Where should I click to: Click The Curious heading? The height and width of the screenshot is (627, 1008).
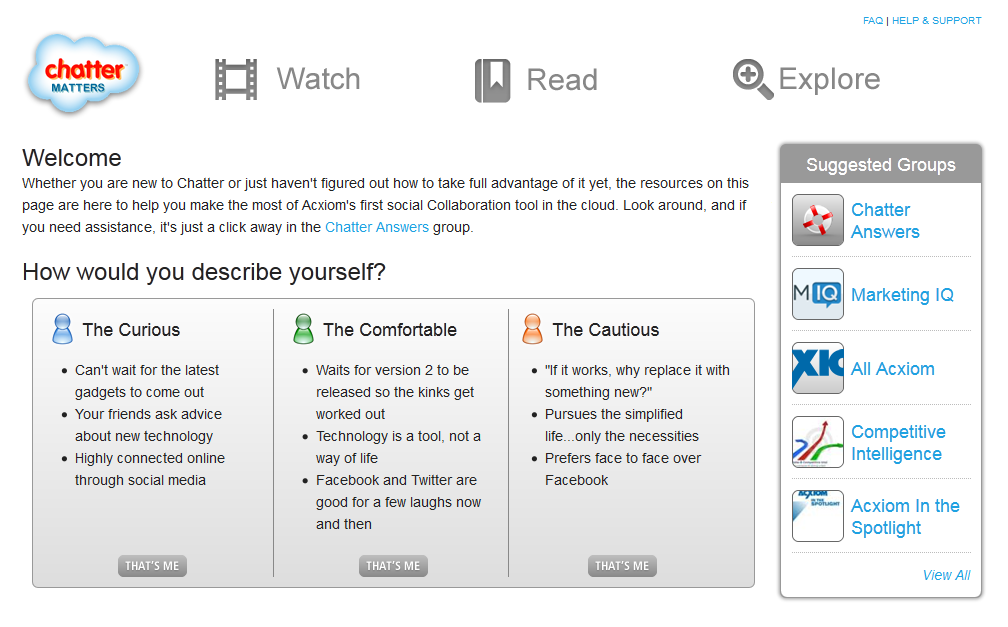131,330
